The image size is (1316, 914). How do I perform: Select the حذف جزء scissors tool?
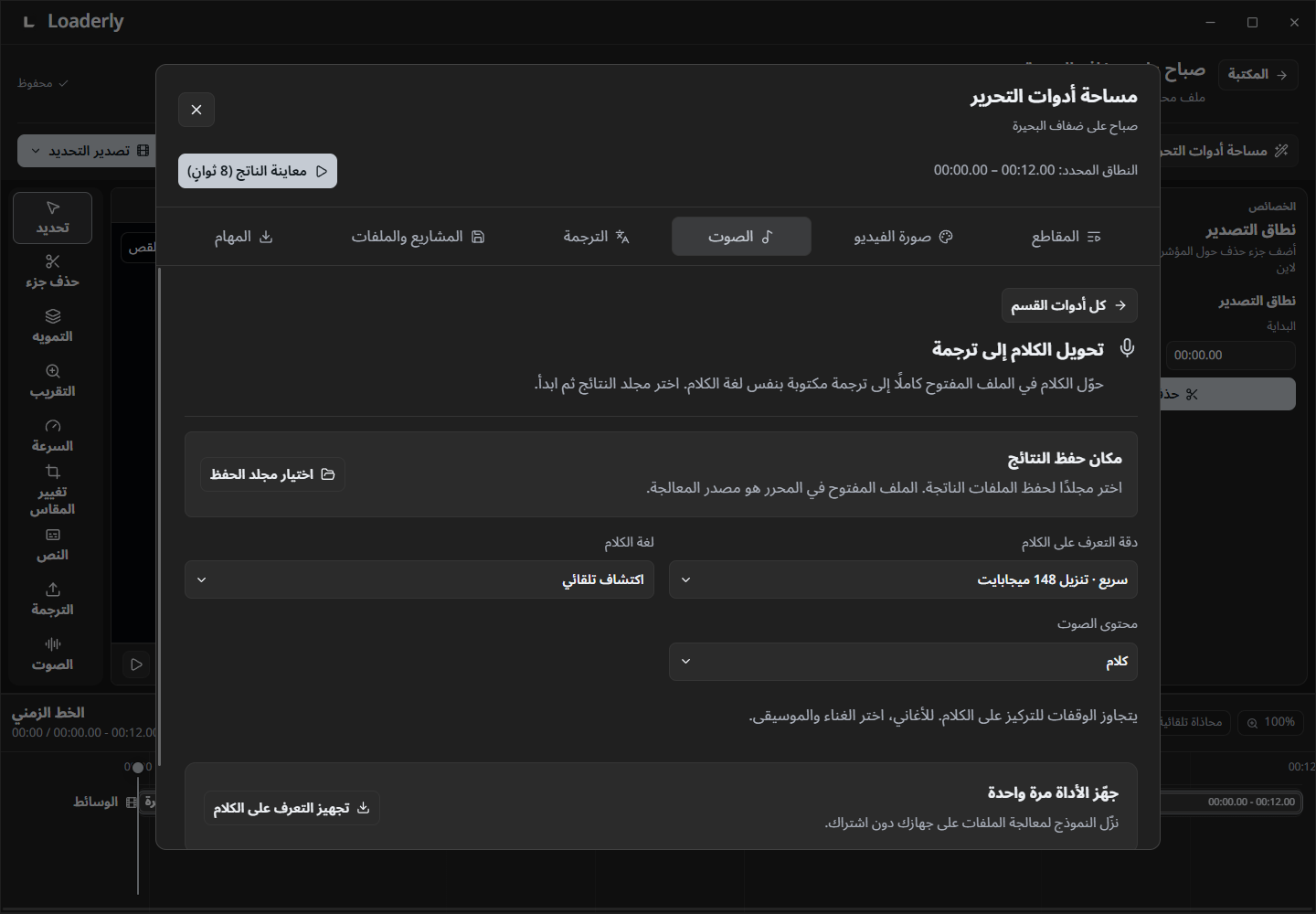point(52,271)
